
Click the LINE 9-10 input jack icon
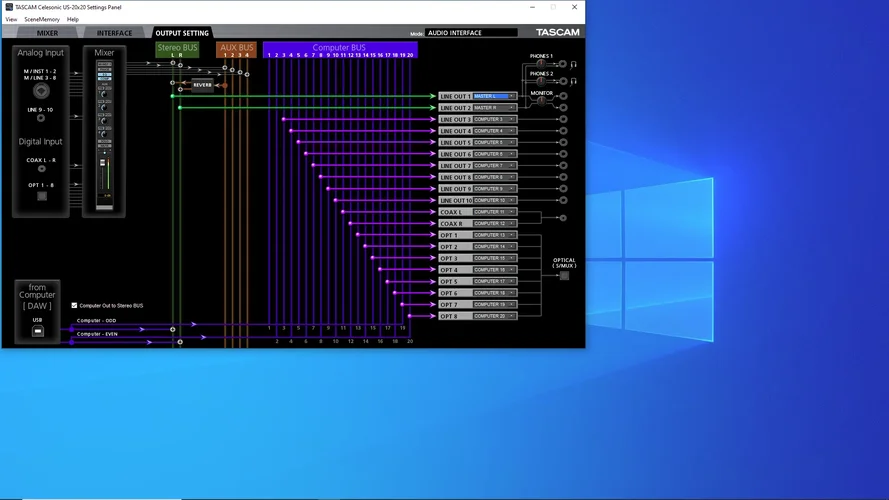point(42,121)
